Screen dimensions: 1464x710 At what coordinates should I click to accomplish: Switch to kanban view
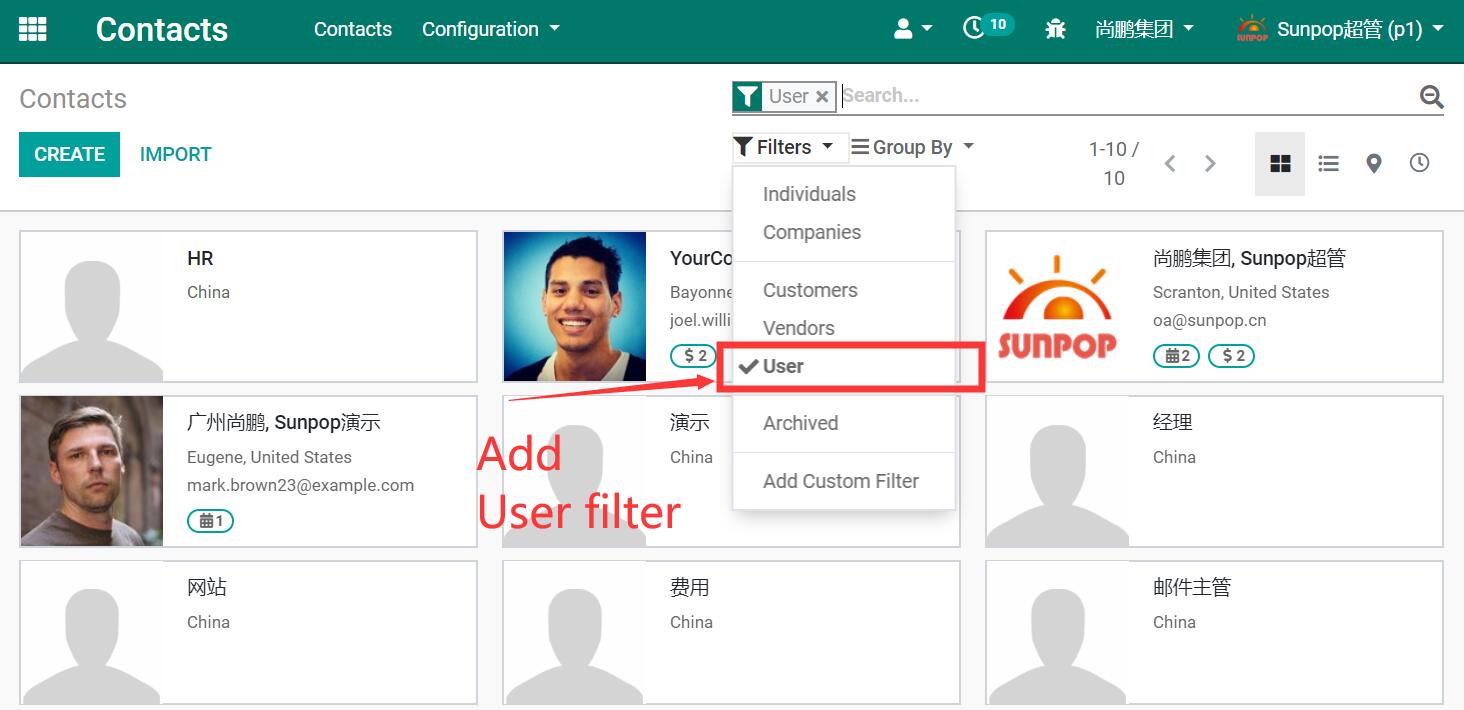[1280, 164]
